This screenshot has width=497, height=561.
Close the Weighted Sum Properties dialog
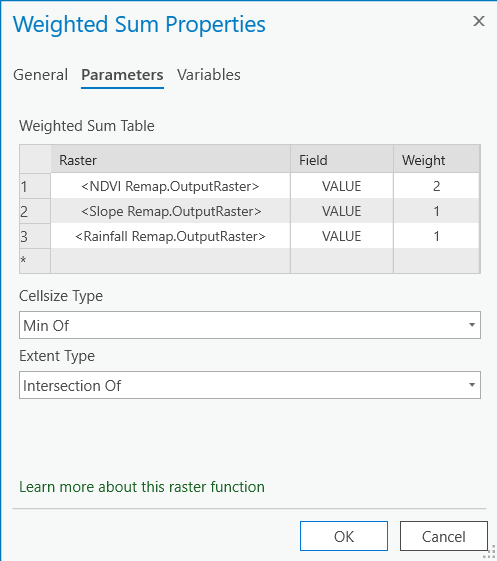pos(479,21)
